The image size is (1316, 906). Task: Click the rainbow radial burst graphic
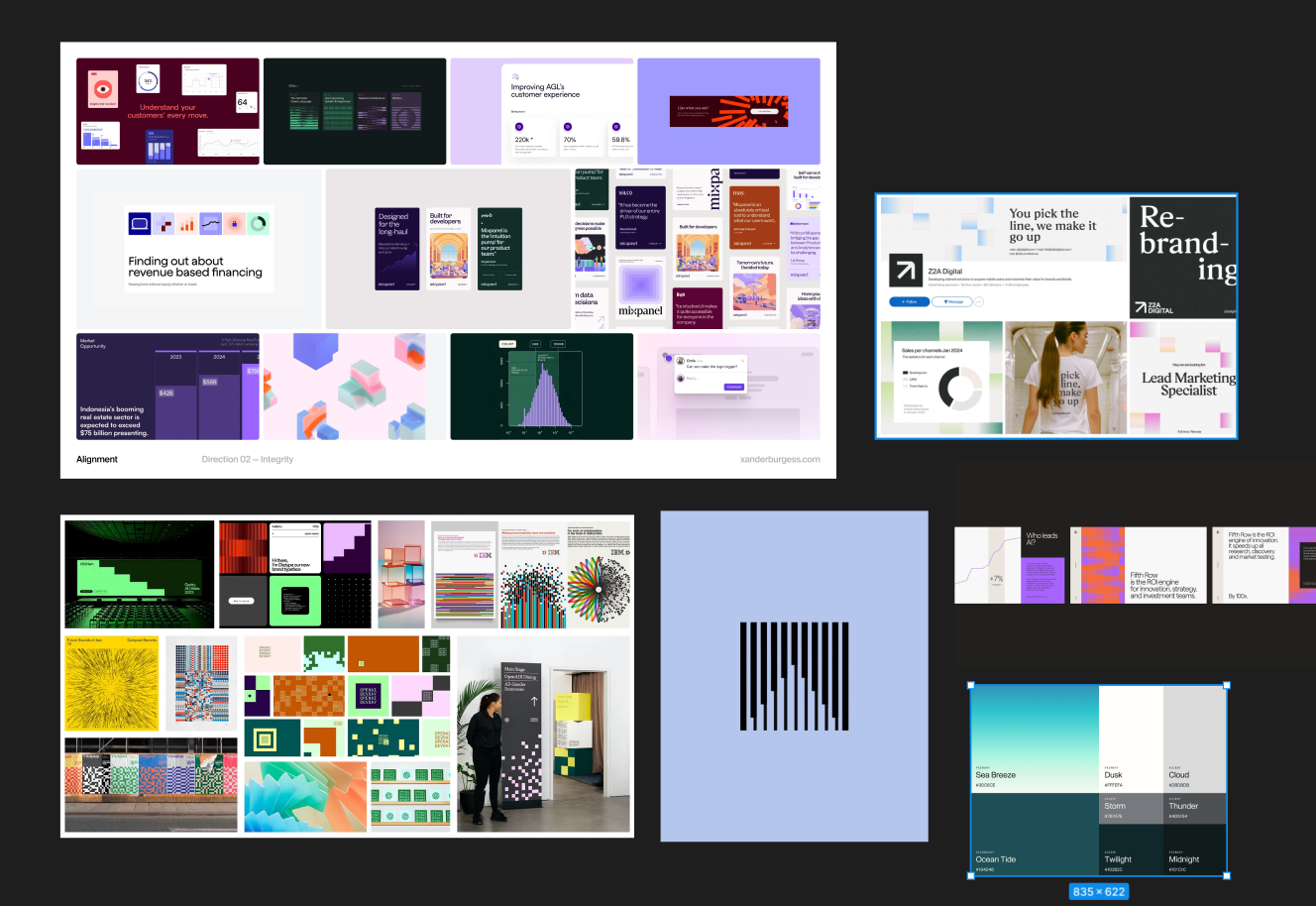[x=599, y=588]
